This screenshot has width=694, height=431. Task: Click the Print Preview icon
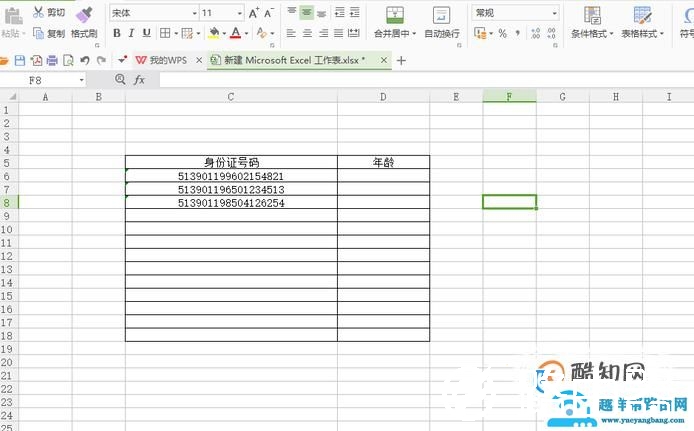68,60
